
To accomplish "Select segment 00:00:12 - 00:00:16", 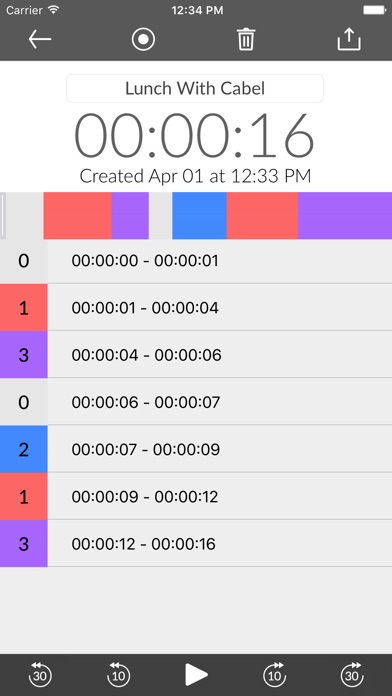I will click(x=196, y=543).
